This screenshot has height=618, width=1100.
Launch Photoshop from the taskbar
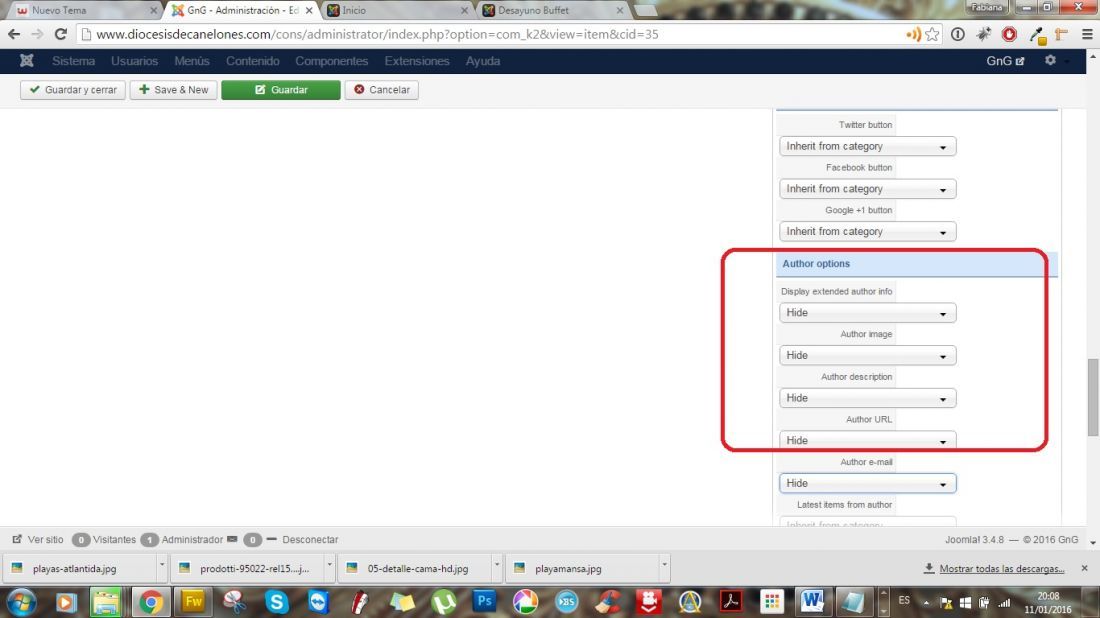(484, 602)
